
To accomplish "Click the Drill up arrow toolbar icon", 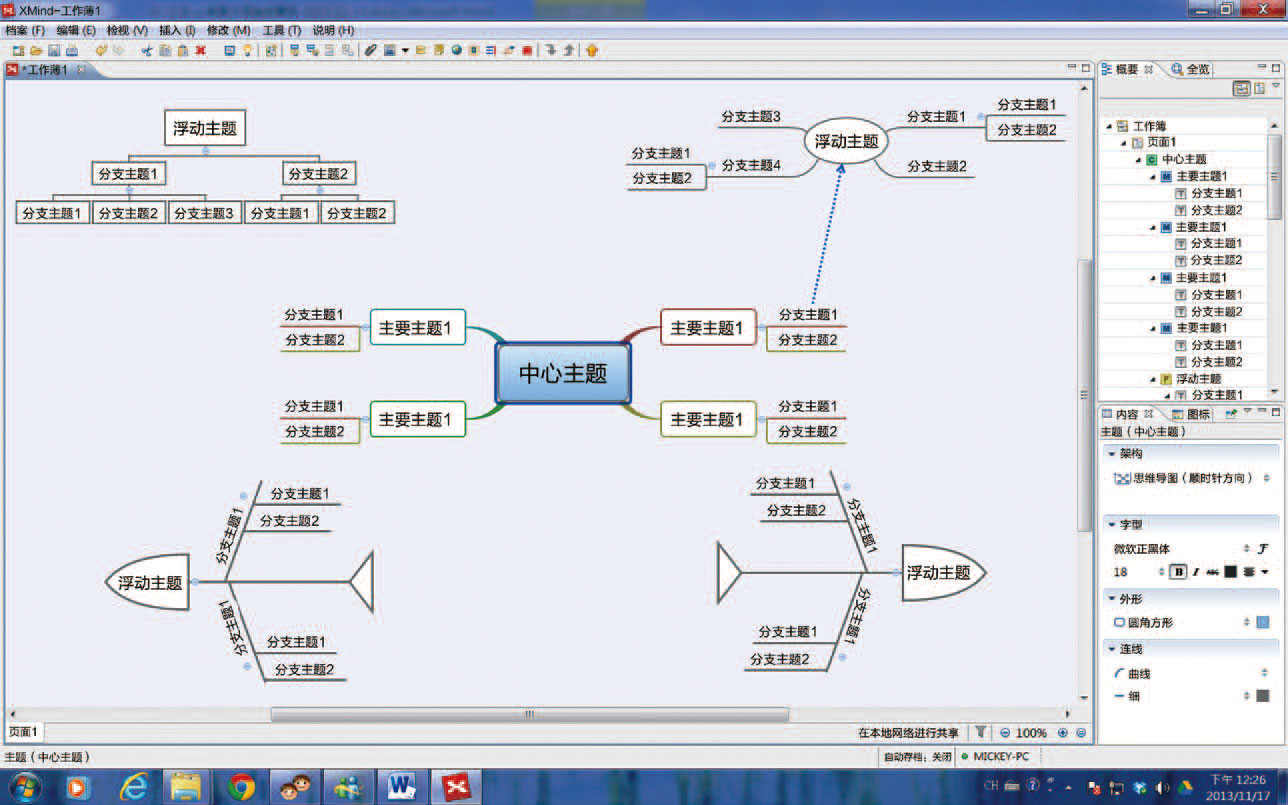I will (570, 50).
